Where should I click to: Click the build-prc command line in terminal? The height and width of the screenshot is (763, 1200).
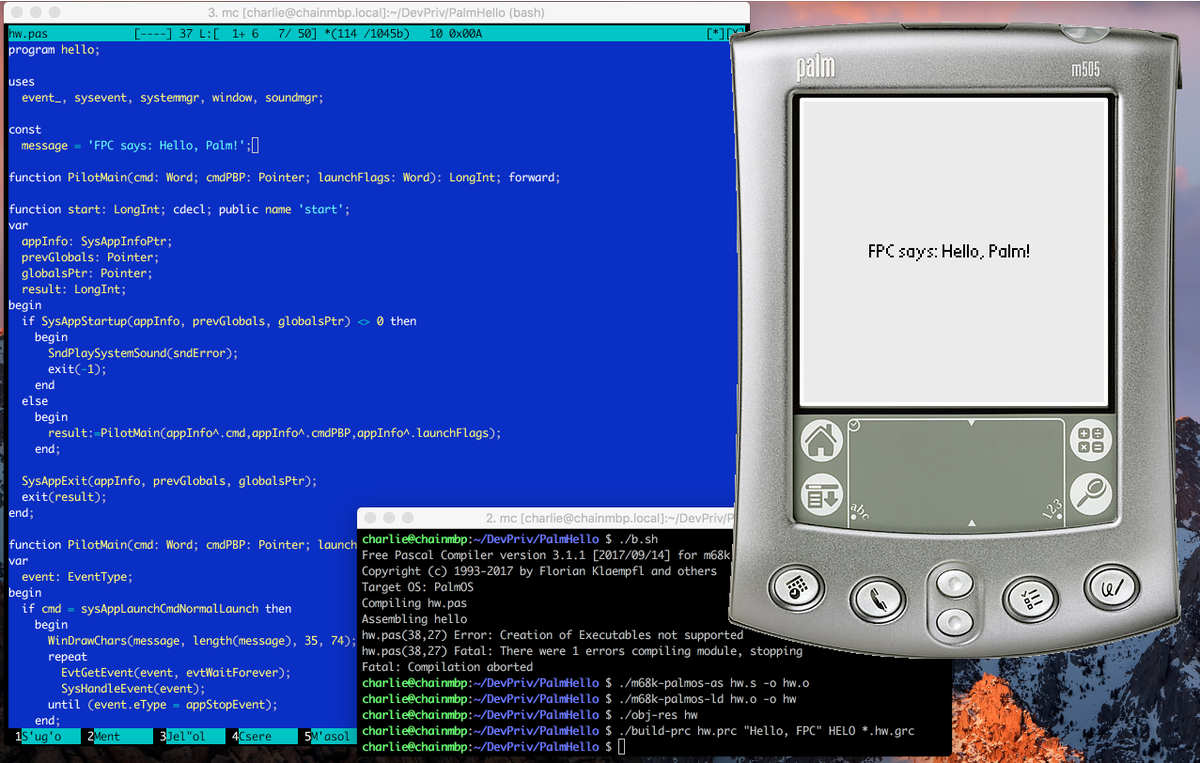point(766,732)
